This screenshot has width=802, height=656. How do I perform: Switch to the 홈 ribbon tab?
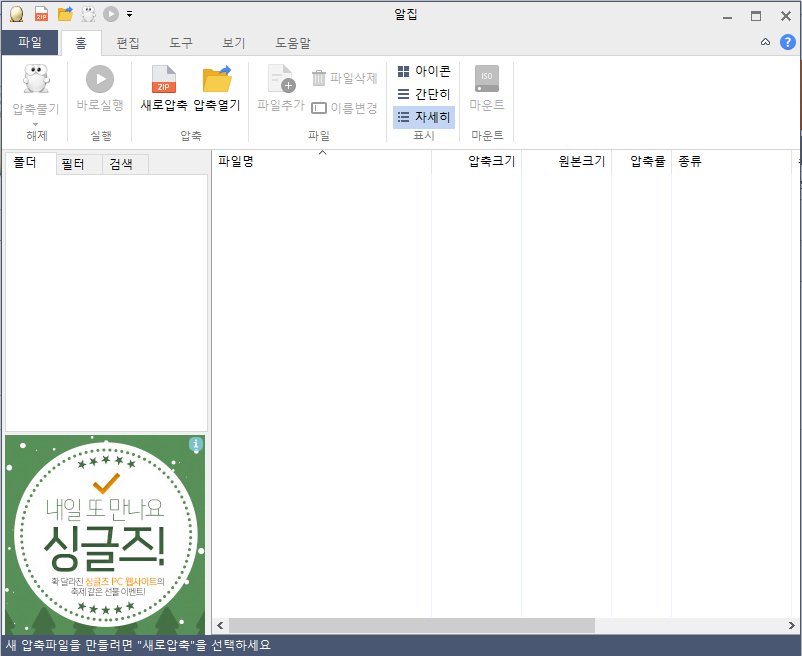pyautogui.click(x=81, y=43)
